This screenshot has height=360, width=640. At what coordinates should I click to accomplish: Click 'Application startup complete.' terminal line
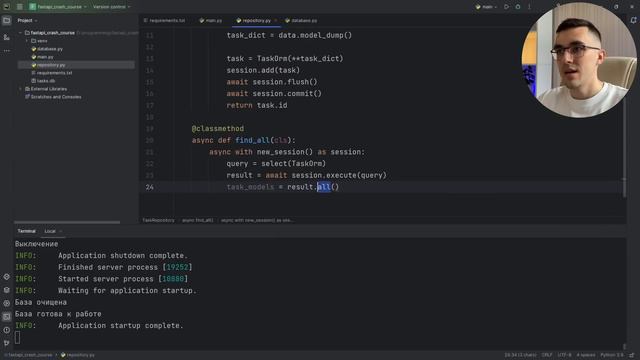(121, 326)
